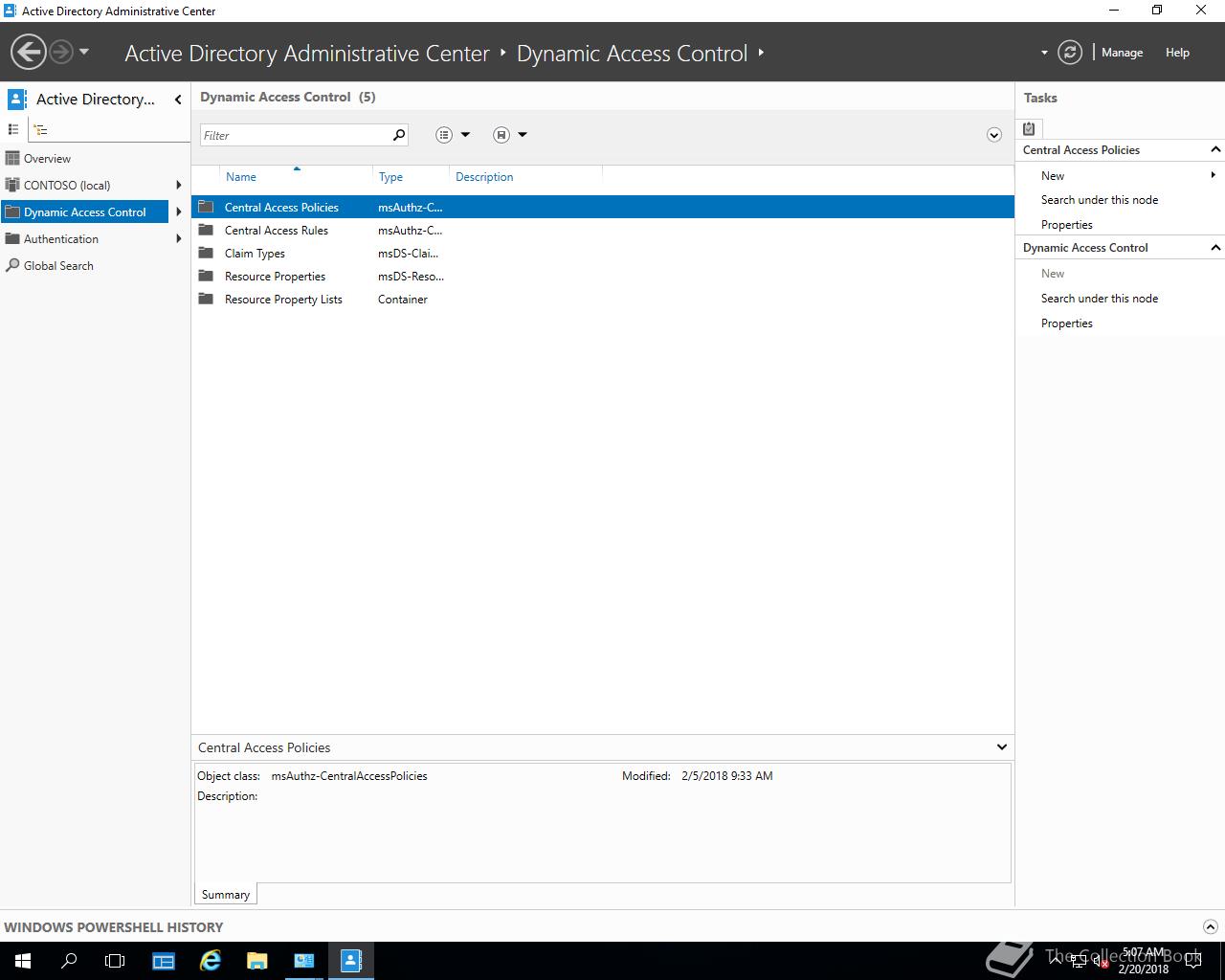Click breadcrumb arrow after Active Directory Administrative Center
This screenshot has height=980, width=1225.
[503, 53]
